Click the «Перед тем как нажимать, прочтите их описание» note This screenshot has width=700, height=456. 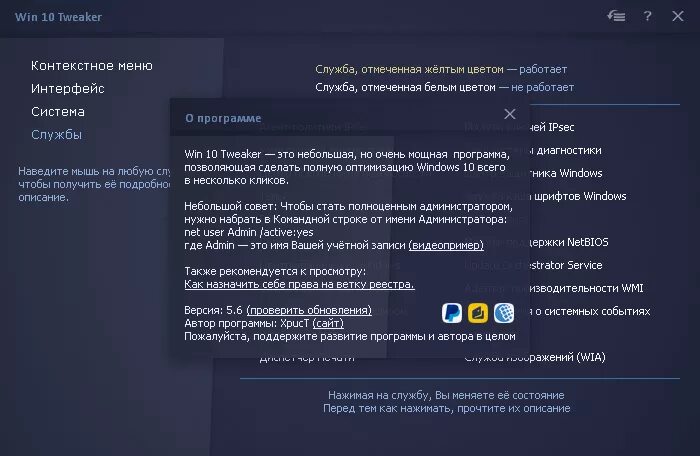[447, 408]
